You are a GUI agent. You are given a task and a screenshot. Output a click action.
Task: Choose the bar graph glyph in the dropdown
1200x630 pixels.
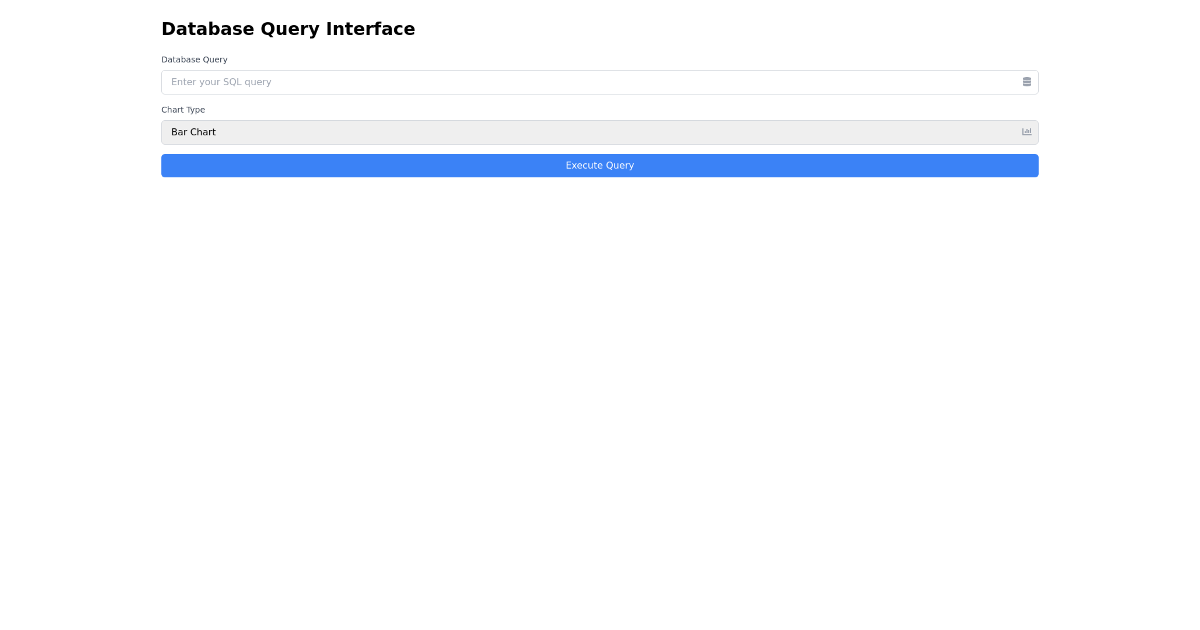pyautogui.click(x=1026, y=131)
